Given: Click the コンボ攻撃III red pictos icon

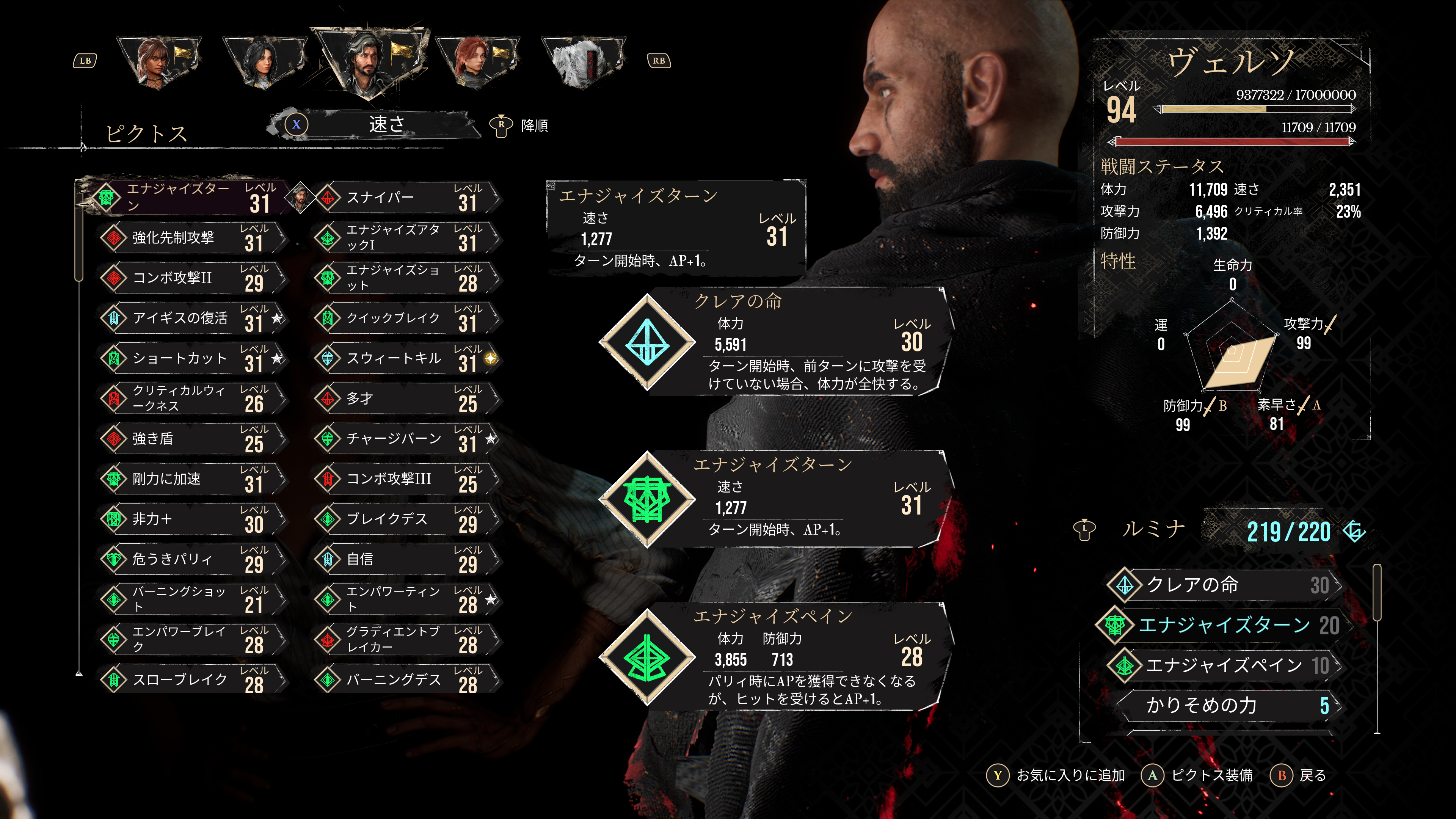Looking at the screenshot, I should pyautogui.click(x=327, y=479).
